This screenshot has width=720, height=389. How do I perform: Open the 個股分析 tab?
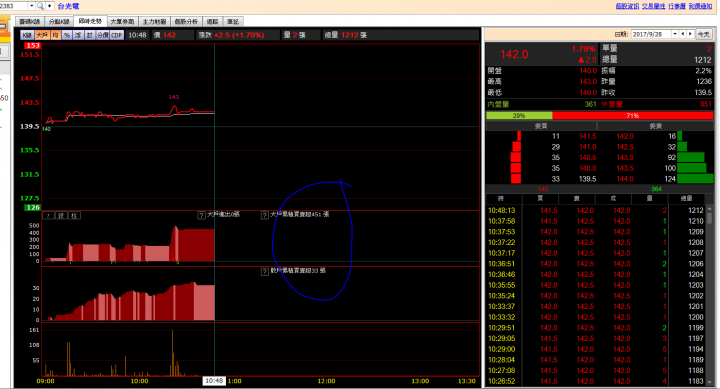[x=186, y=22]
